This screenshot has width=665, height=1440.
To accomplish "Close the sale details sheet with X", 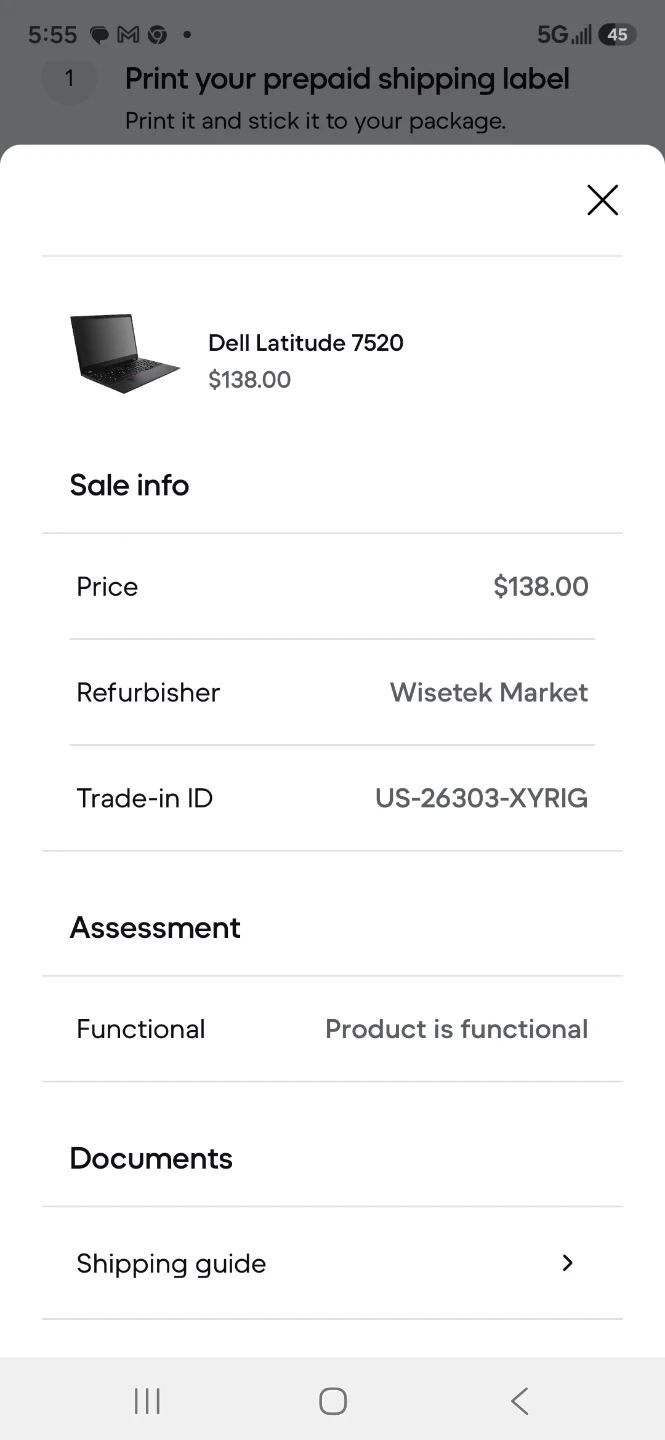I will click(x=602, y=200).
